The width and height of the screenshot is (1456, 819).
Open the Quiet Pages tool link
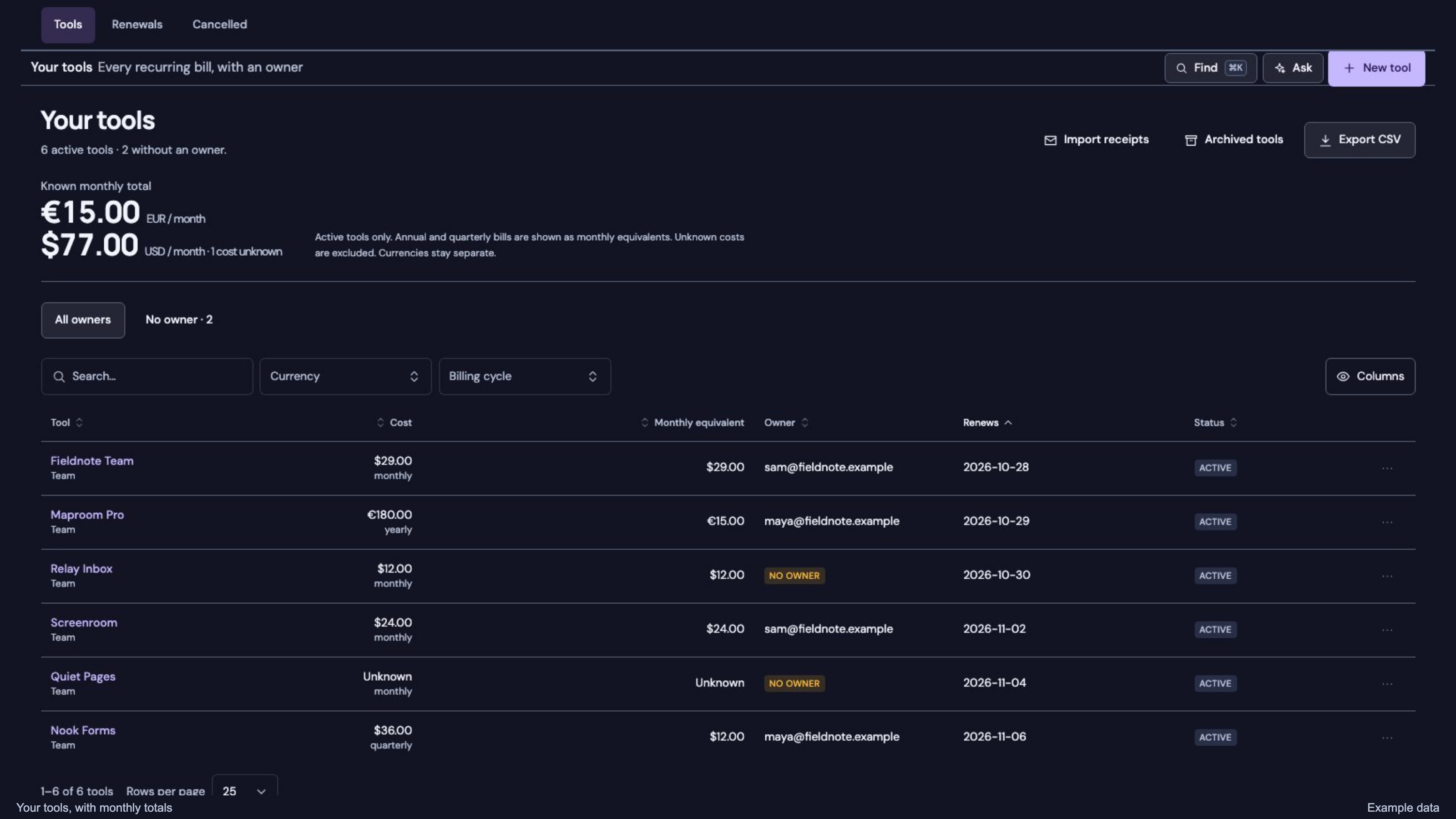click(x=82, y=676)
